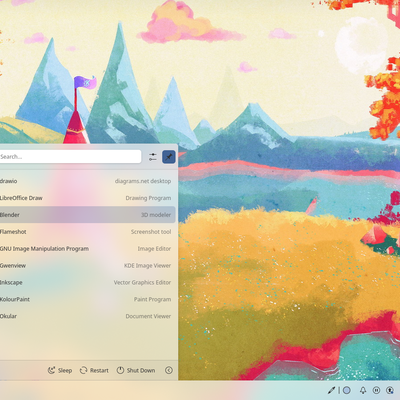Click the pause media tray icon
Screen dimensions: 400x400
(x=376, y=390)
